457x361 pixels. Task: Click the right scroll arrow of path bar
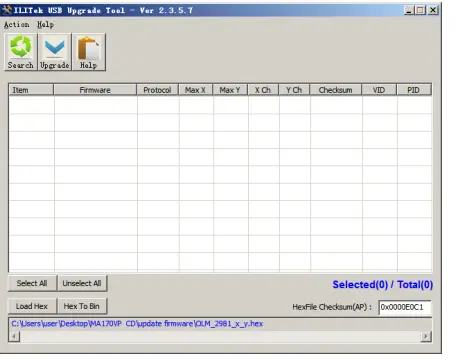tap(426, 336)
